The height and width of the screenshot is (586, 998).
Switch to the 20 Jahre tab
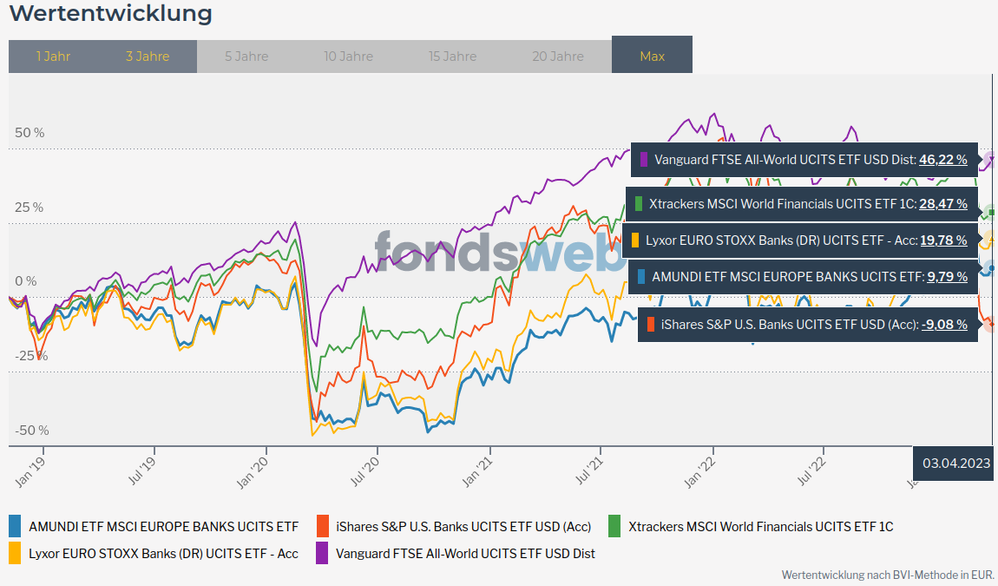click(x=558, y=56)
